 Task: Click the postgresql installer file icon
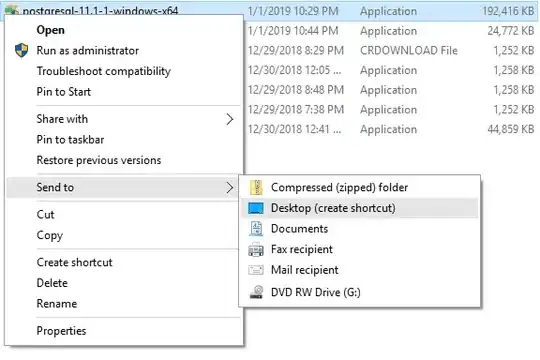[11, 10]
